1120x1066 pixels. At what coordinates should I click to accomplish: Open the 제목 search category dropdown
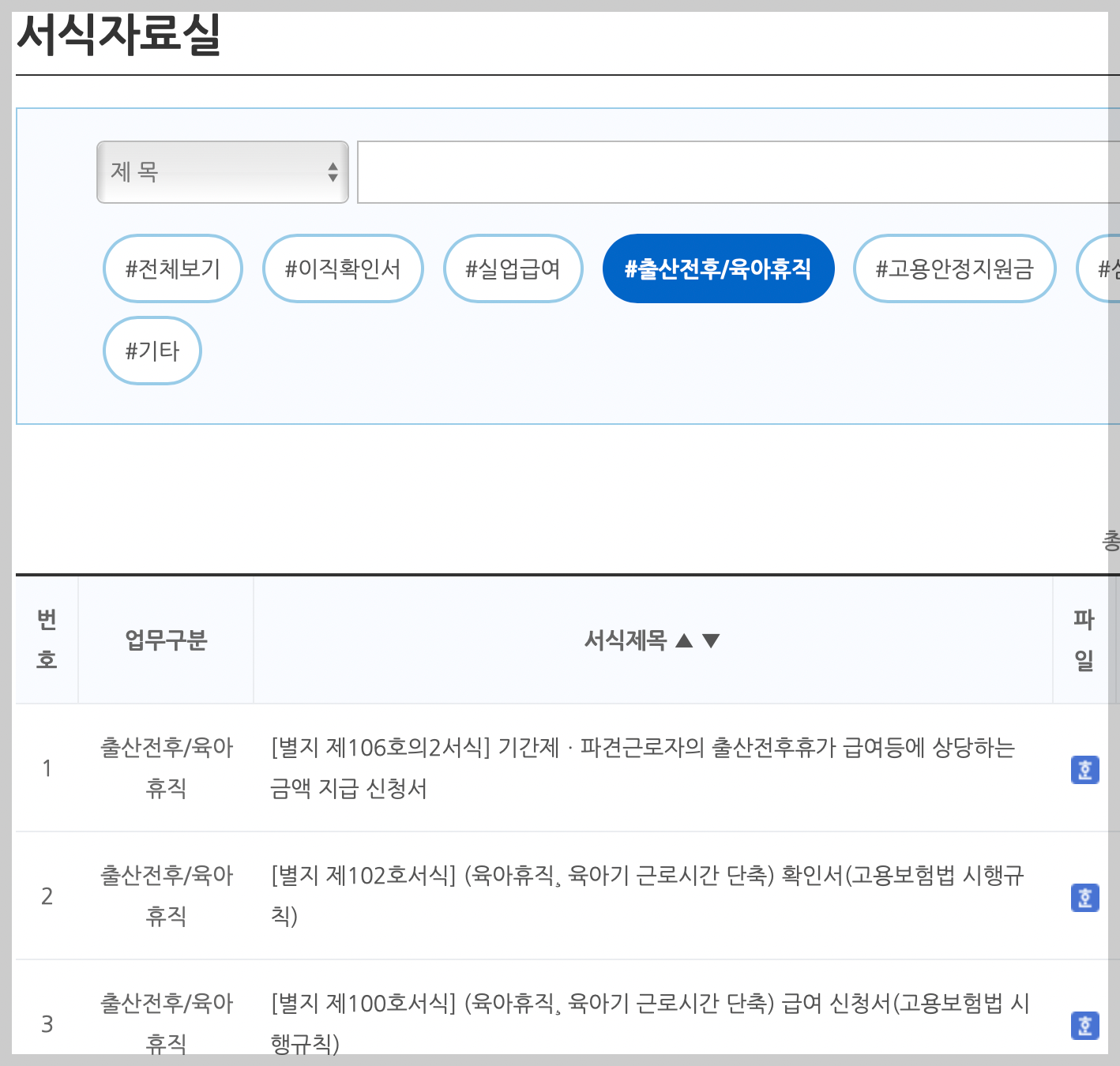[222, 171]
